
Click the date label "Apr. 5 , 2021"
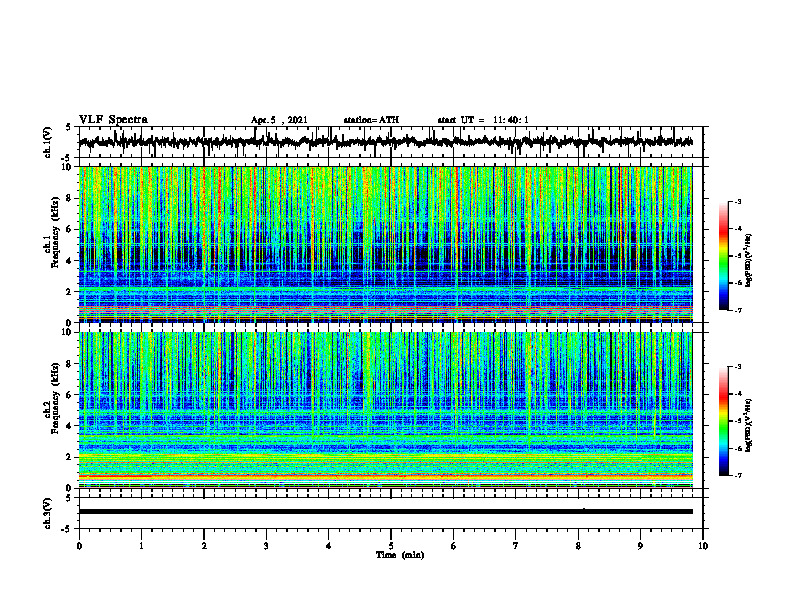(x=279, y=120)
